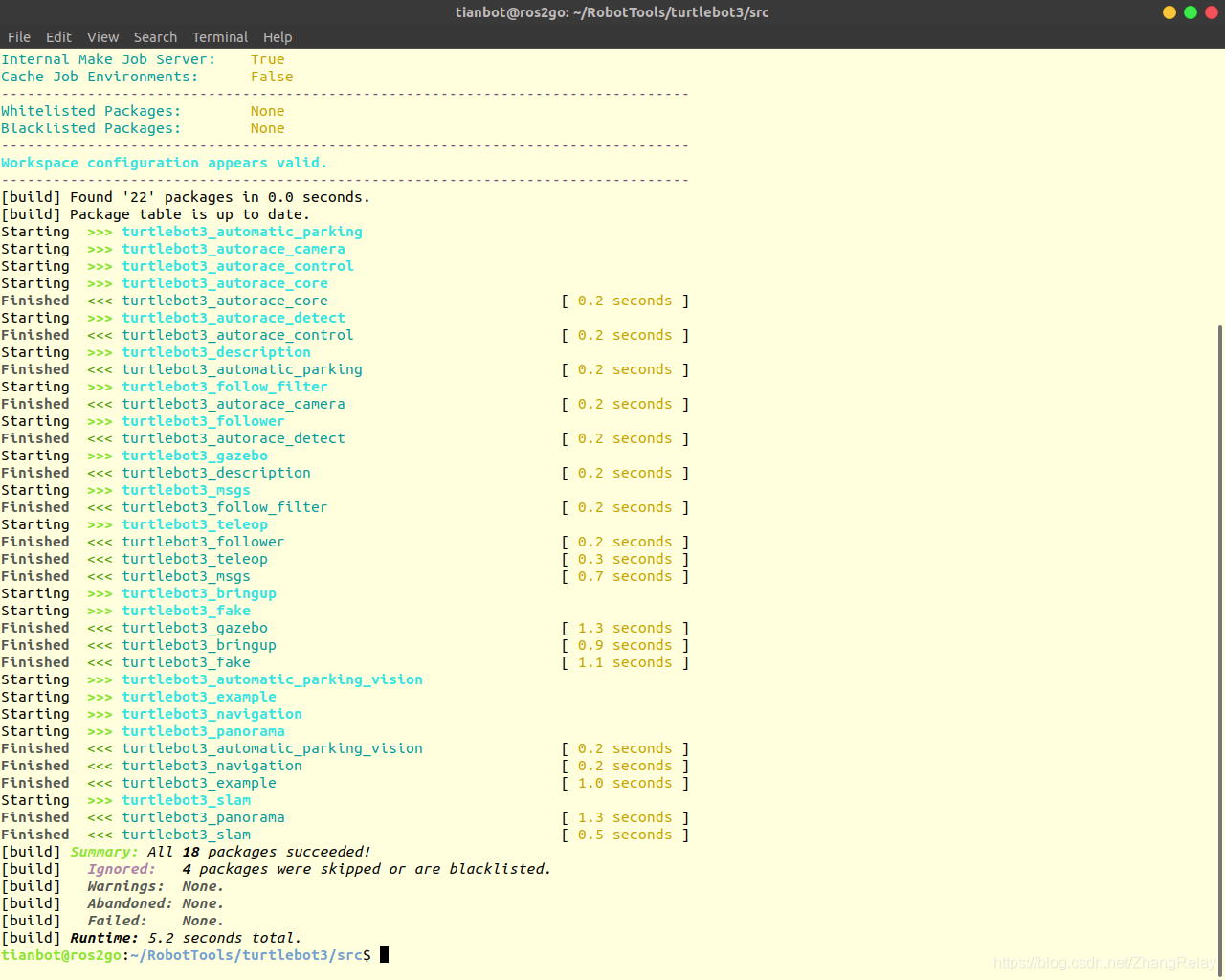This screenshot has width=1225, height=980.
Task: Click Finished turtlebot3_teleop package name
Action: (x=194, y=559)
